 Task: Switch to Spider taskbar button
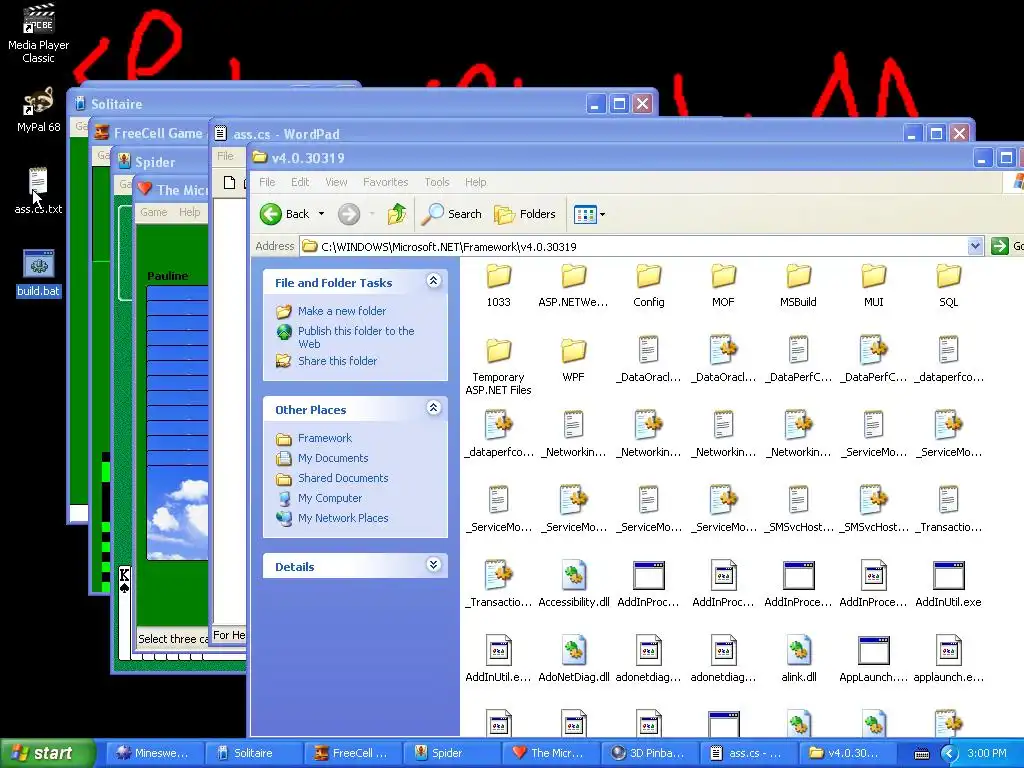[451, 753]
